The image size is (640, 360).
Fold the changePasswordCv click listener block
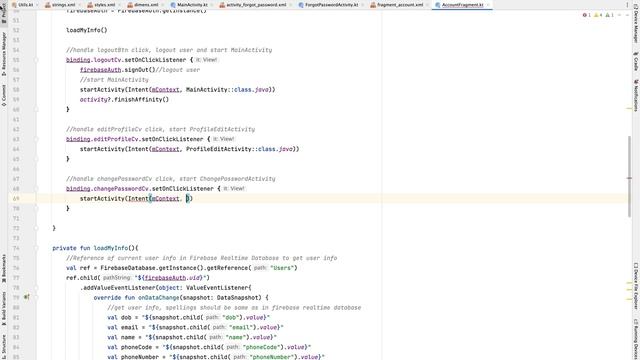click(36, 189)
